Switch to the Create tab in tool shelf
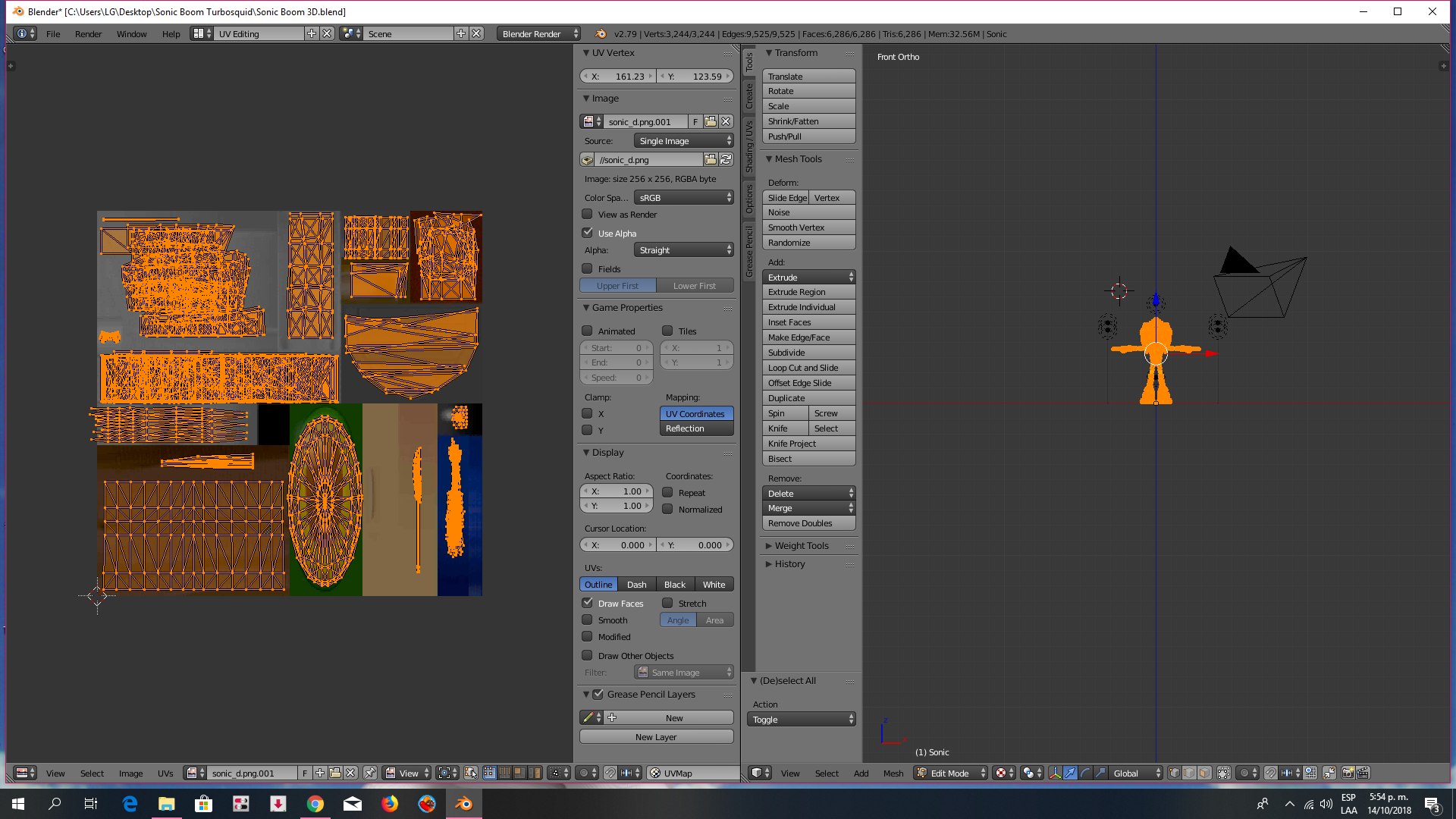The height and width of the screenshot is (819, 1456). [749, 96]
